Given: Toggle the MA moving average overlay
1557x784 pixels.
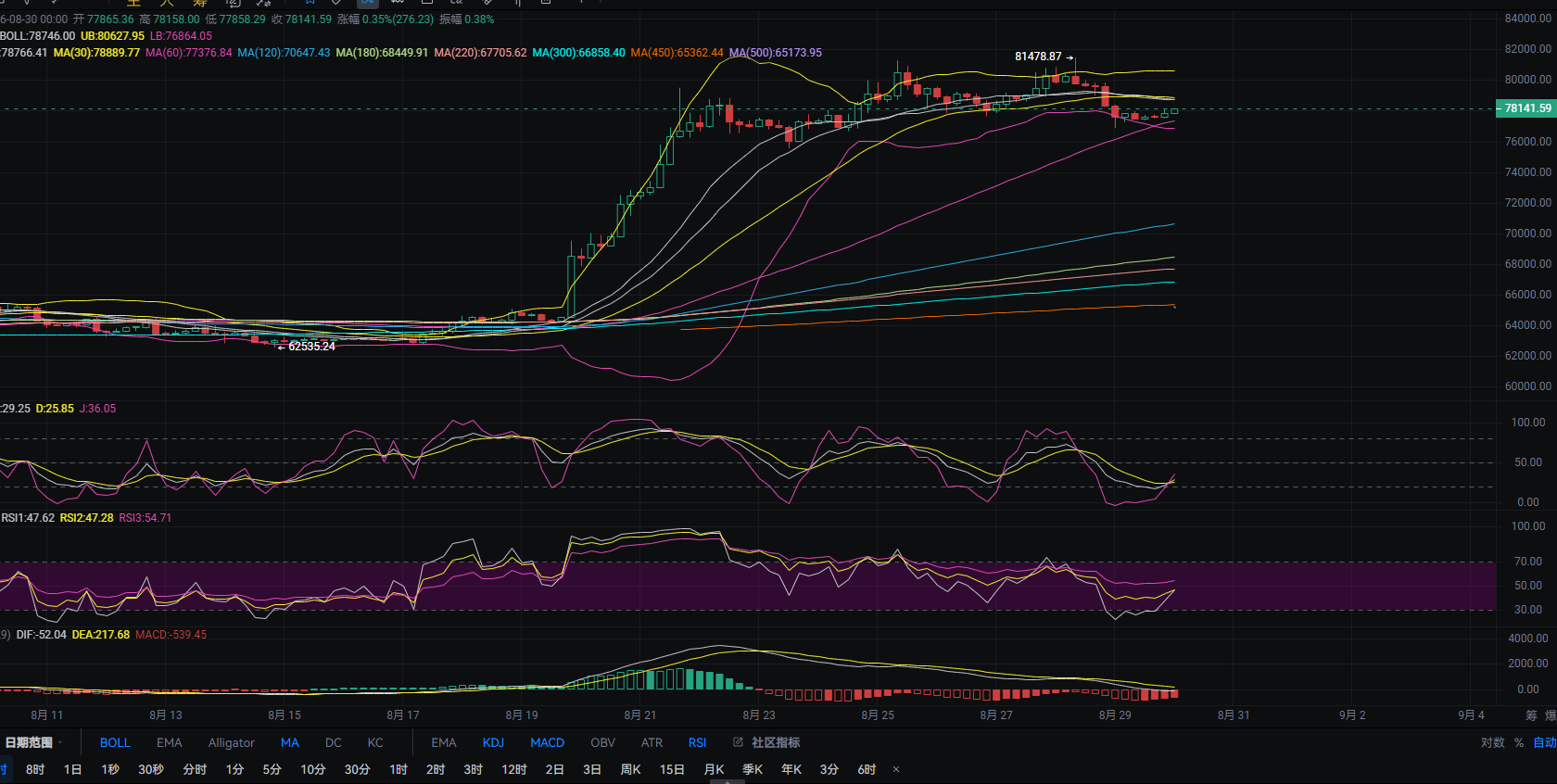Looking at the screenshot, I should [290, 742].
